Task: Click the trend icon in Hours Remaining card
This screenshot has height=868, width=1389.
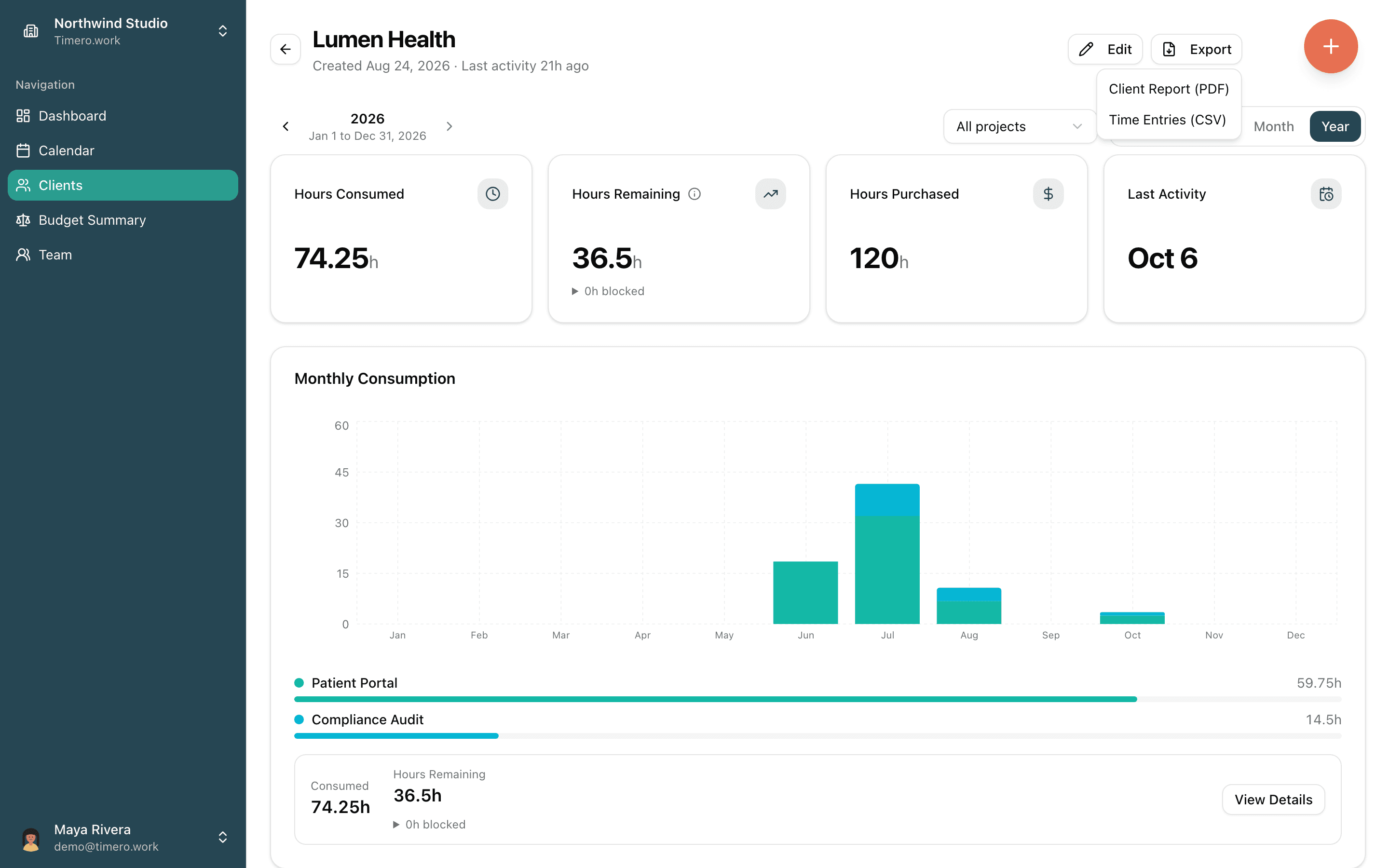Action: click(x=770, y=194)
